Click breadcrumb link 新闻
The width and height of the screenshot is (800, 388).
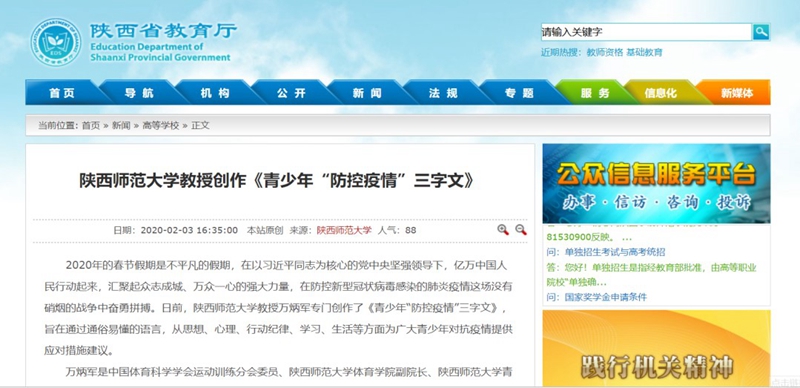[x=121, y=126]
